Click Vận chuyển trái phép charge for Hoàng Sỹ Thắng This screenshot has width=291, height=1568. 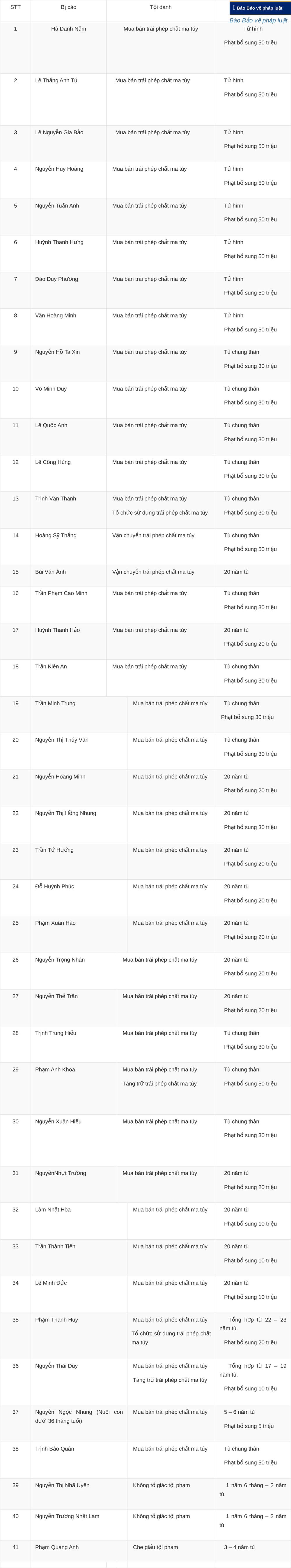(x=153, y=536)
